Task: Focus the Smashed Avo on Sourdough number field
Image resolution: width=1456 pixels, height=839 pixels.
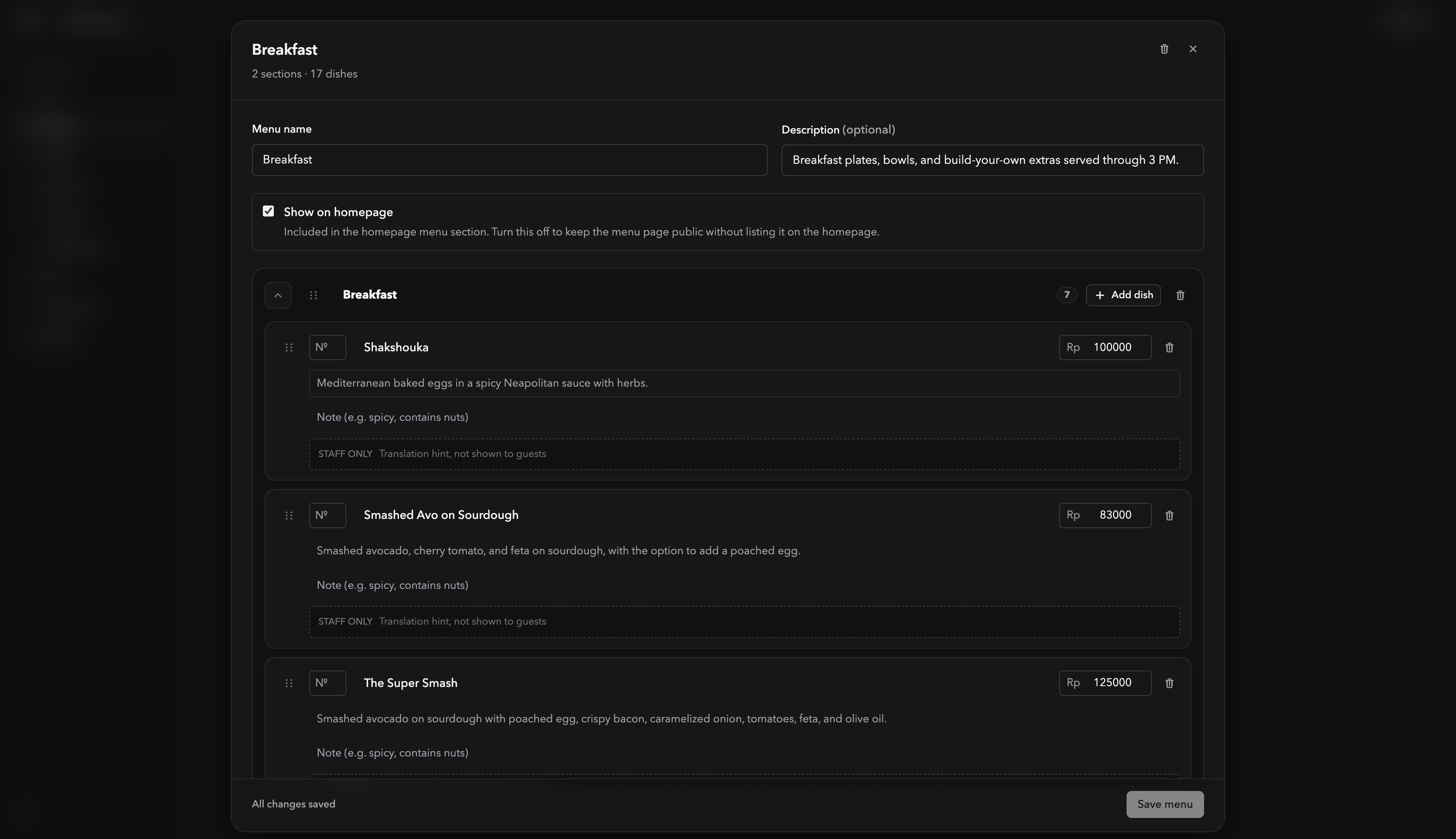Action: pos(327,515)
